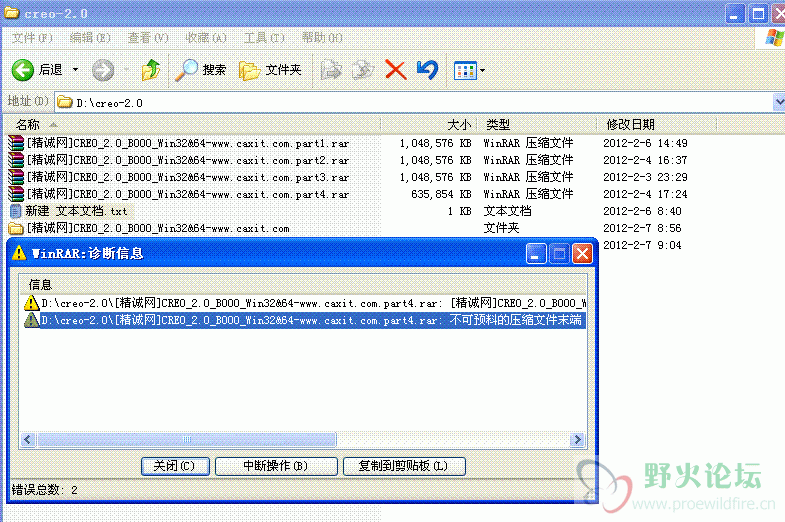Sort by the 名称 column header

tap(192, 124)
